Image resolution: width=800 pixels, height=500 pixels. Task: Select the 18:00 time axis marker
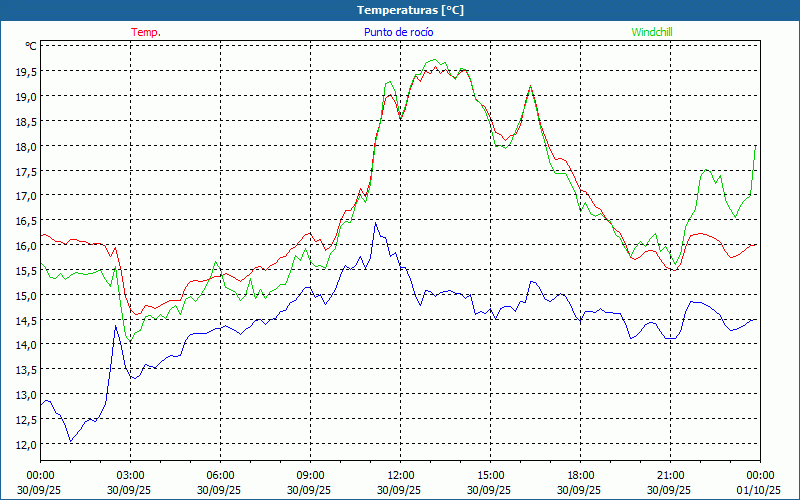point(580,475)
